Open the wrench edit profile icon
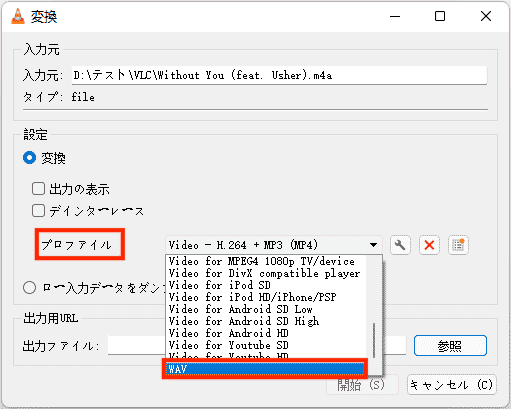The image size is (511, 409). point(400,245)
